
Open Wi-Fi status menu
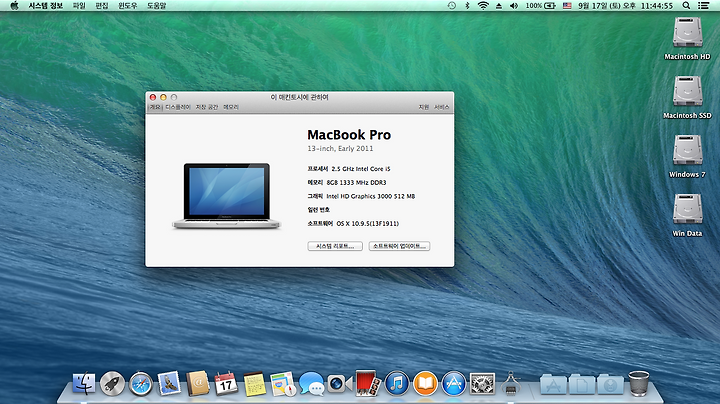pos(483,6)
